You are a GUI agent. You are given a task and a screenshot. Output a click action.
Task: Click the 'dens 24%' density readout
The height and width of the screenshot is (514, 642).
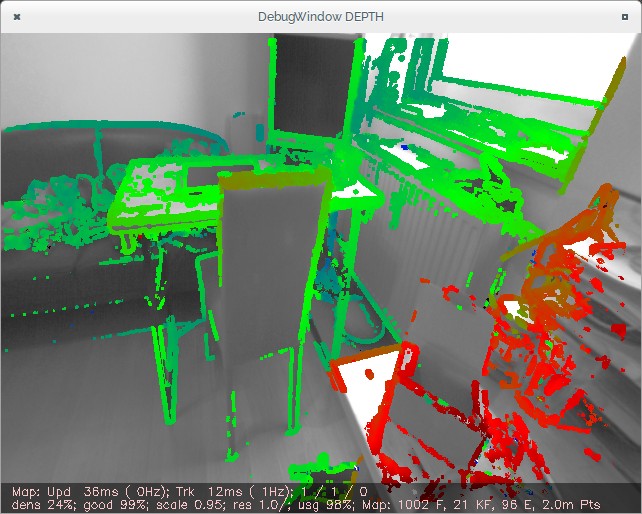click(36, 504)
